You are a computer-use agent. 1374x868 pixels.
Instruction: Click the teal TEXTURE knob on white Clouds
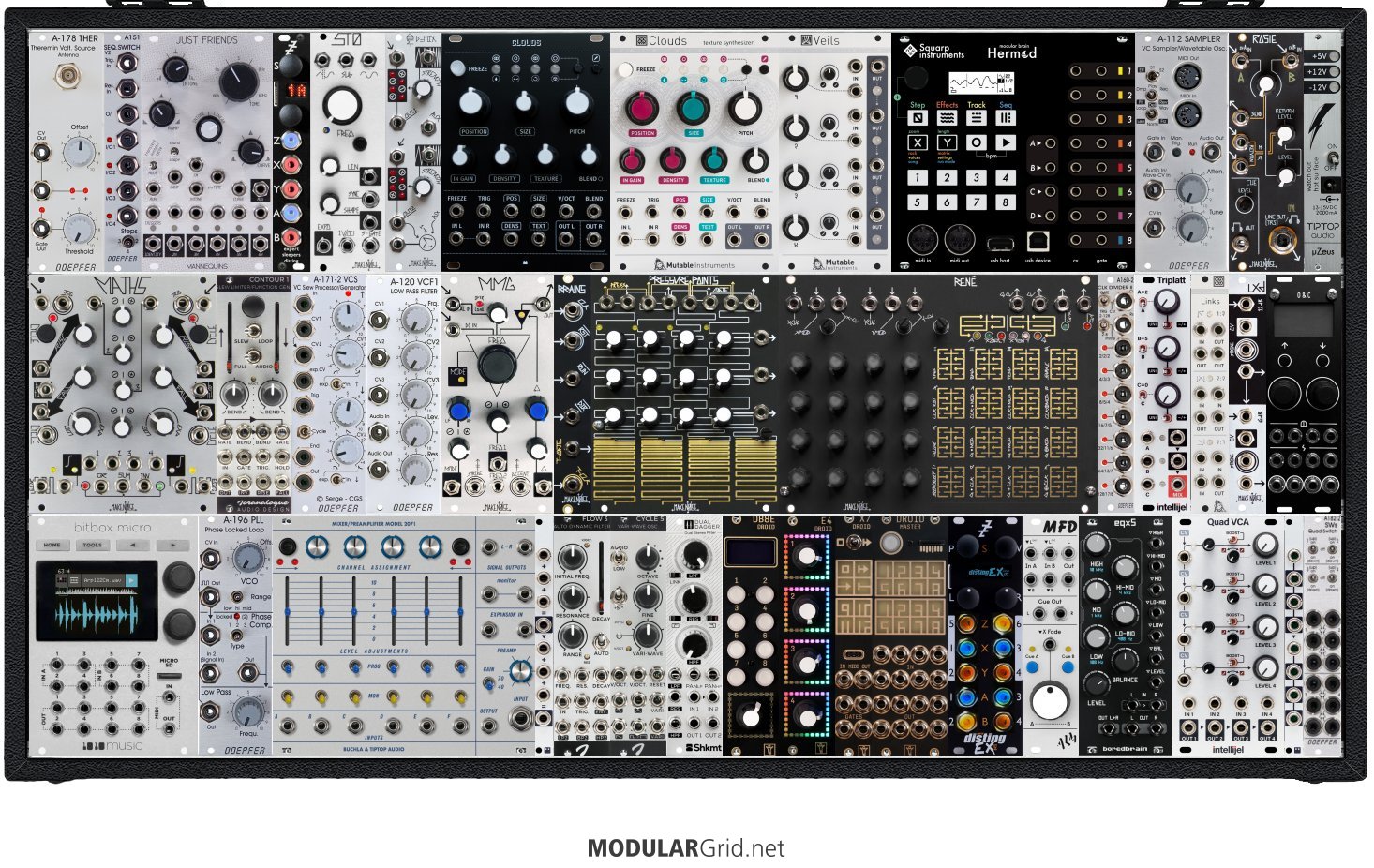[x=714, y=159]
